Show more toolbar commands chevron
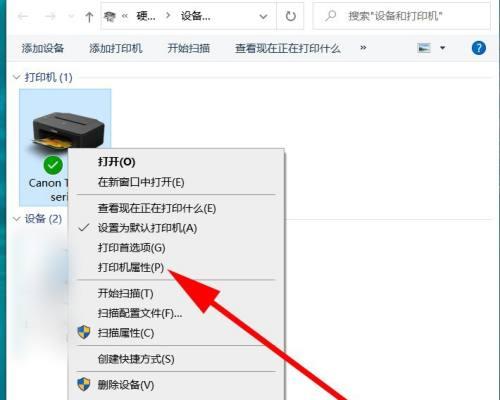 363,48
